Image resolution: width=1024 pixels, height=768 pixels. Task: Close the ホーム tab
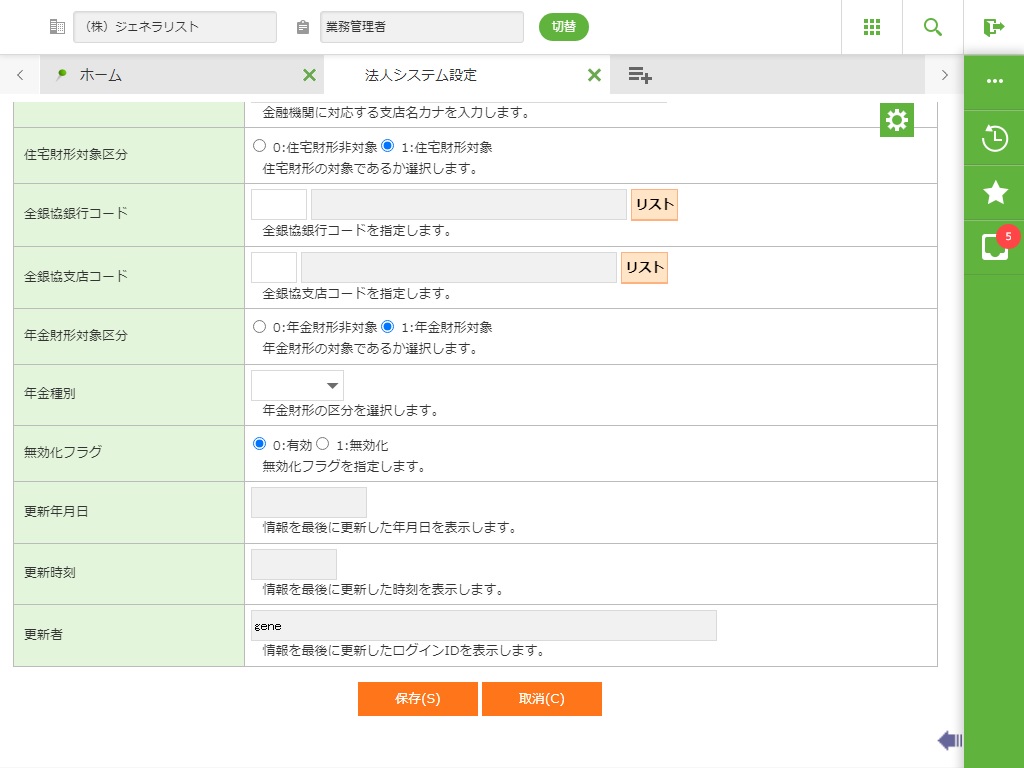click(309, 75)
